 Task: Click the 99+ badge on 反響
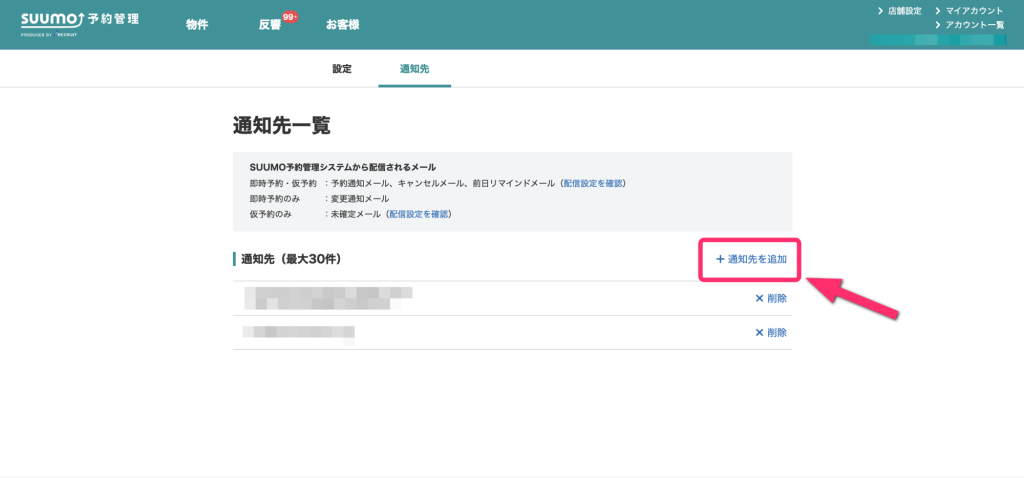click(291, 17)
